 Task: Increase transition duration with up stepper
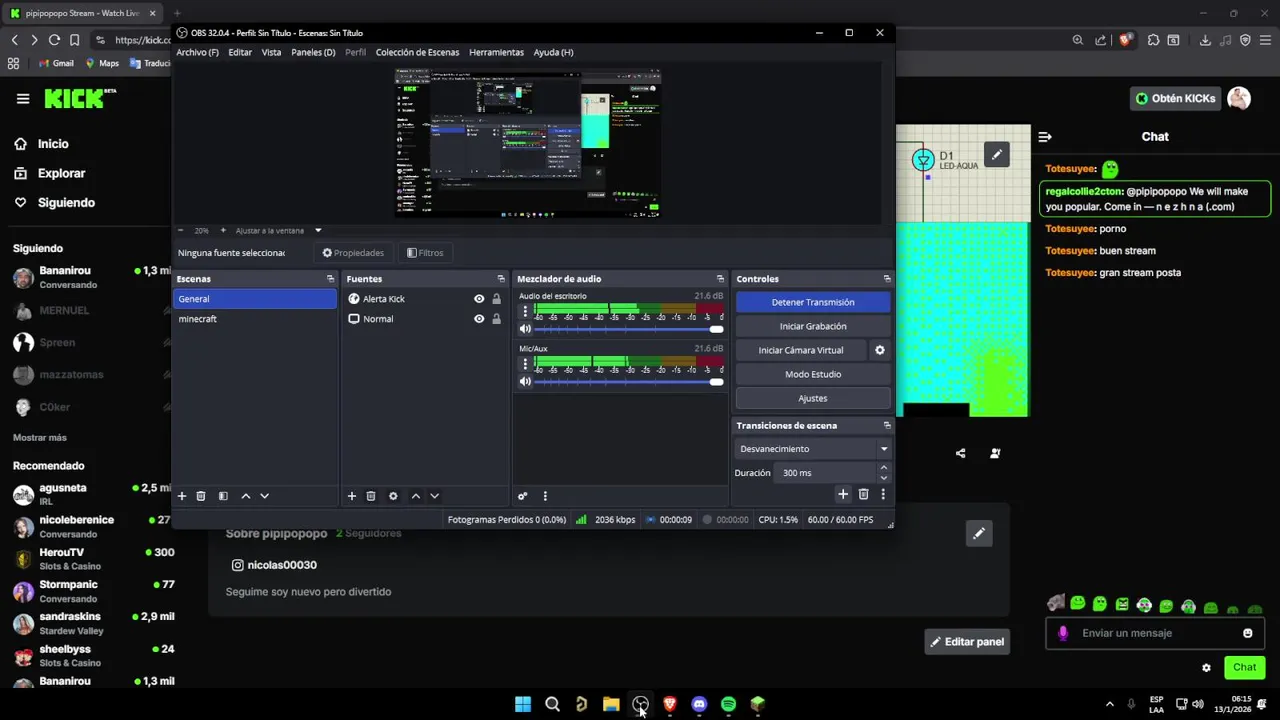coord(883,468)
